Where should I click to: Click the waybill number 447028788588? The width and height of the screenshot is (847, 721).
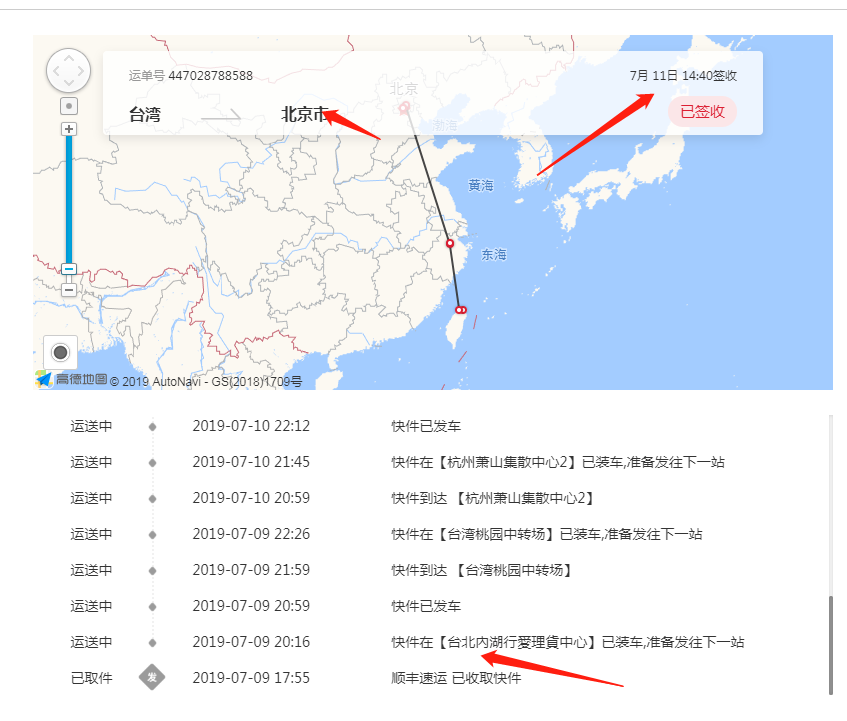[211, 76]
